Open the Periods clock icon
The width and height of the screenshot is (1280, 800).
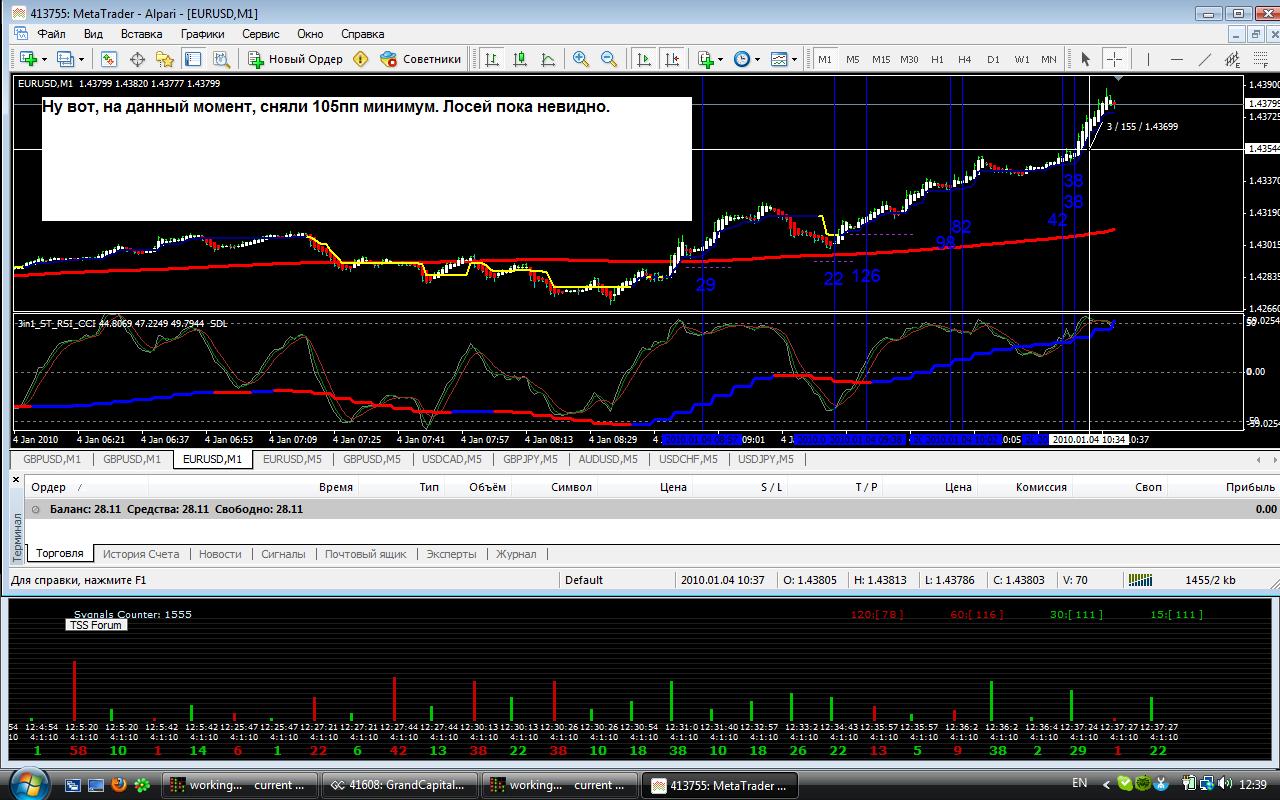click(742, 59)
